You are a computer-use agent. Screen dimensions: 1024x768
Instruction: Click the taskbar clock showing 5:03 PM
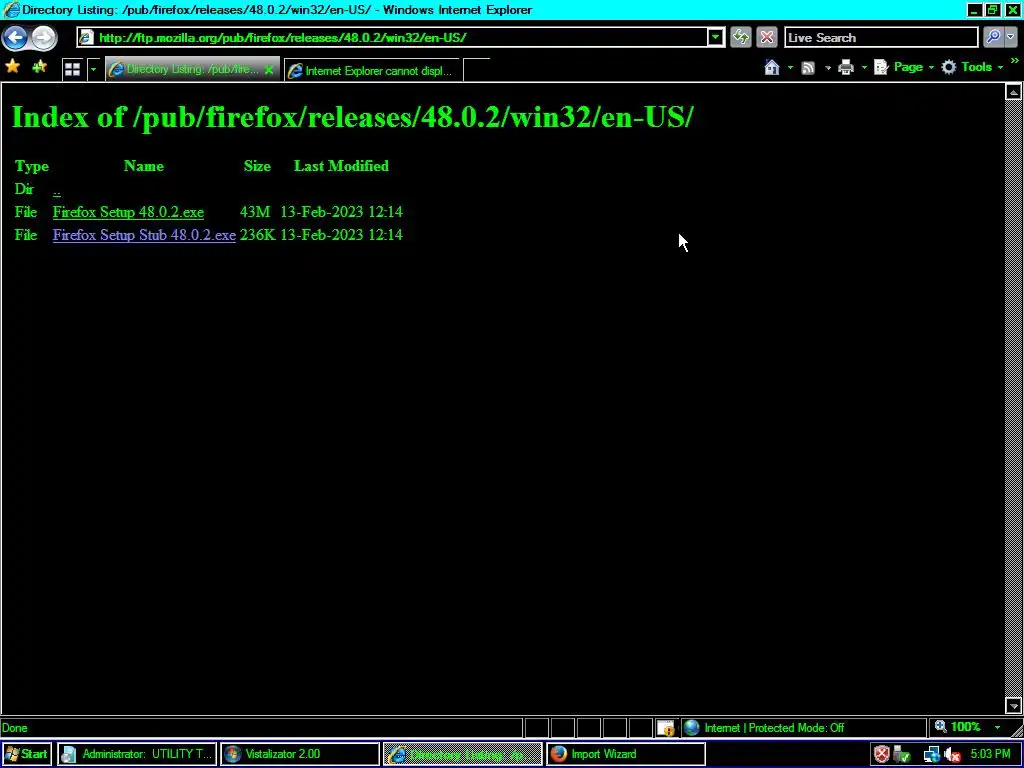pyautogui.click(x=990, y=754)
